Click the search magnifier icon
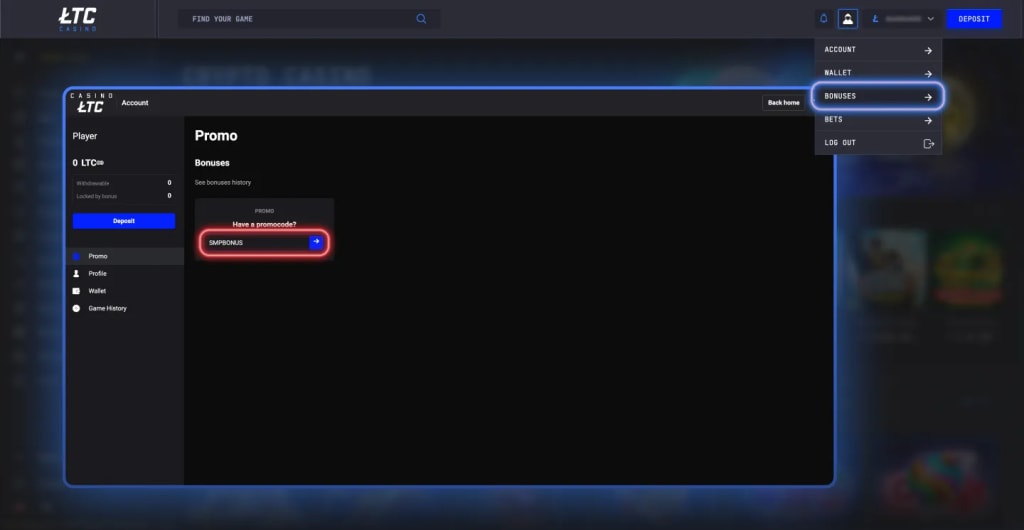 tap(421, 19)
